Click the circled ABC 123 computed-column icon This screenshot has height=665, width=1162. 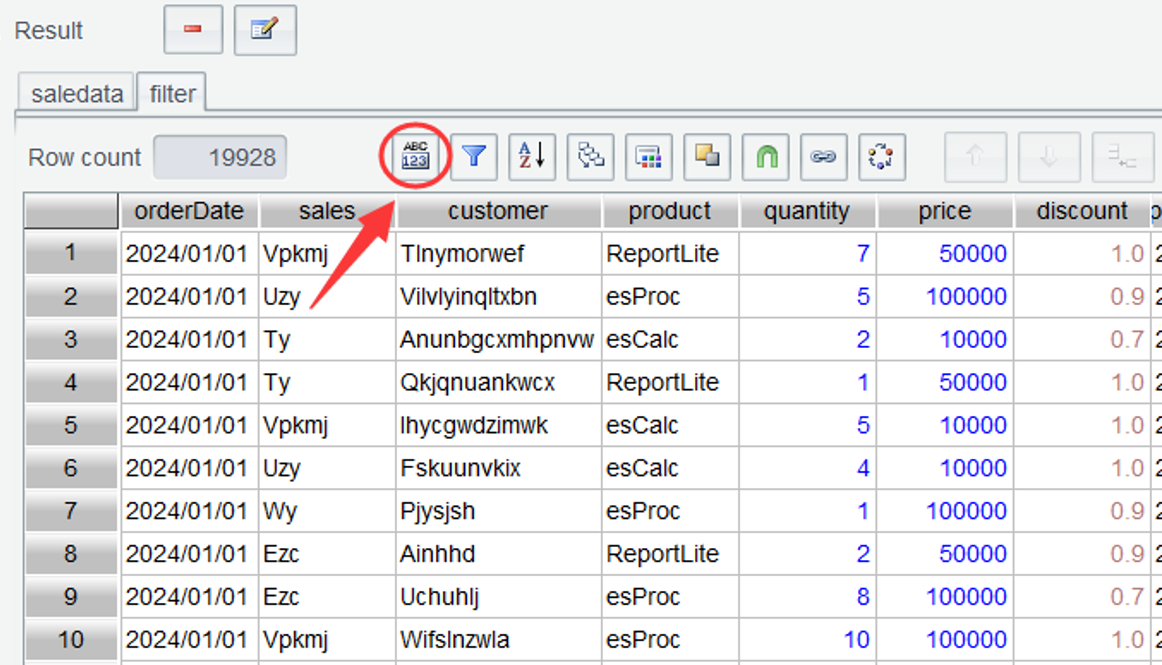click(415, 157)
